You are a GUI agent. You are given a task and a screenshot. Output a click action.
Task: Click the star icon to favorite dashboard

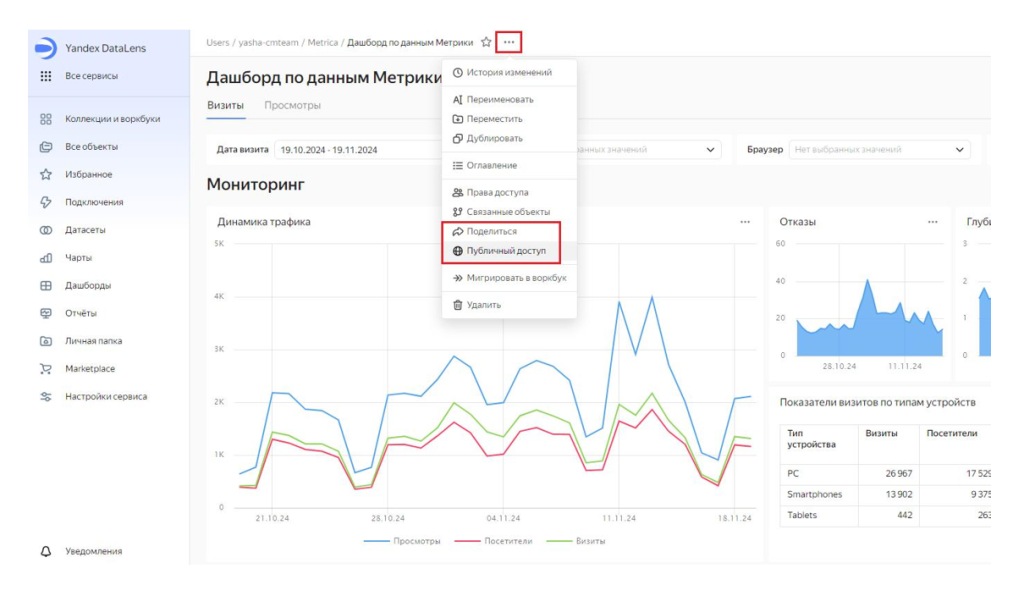[486, 43]
